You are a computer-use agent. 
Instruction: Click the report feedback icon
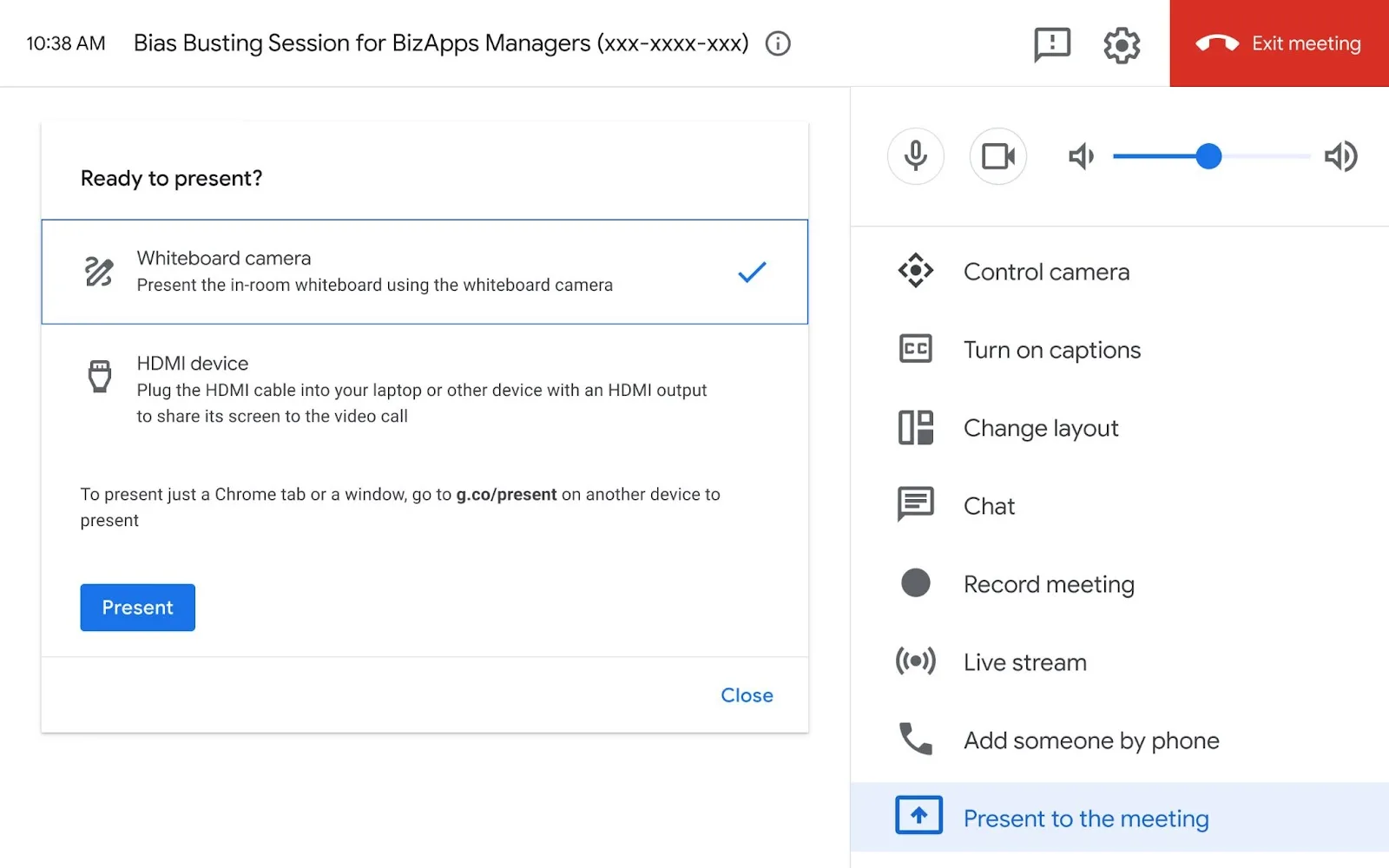(x=1051, y=44)
